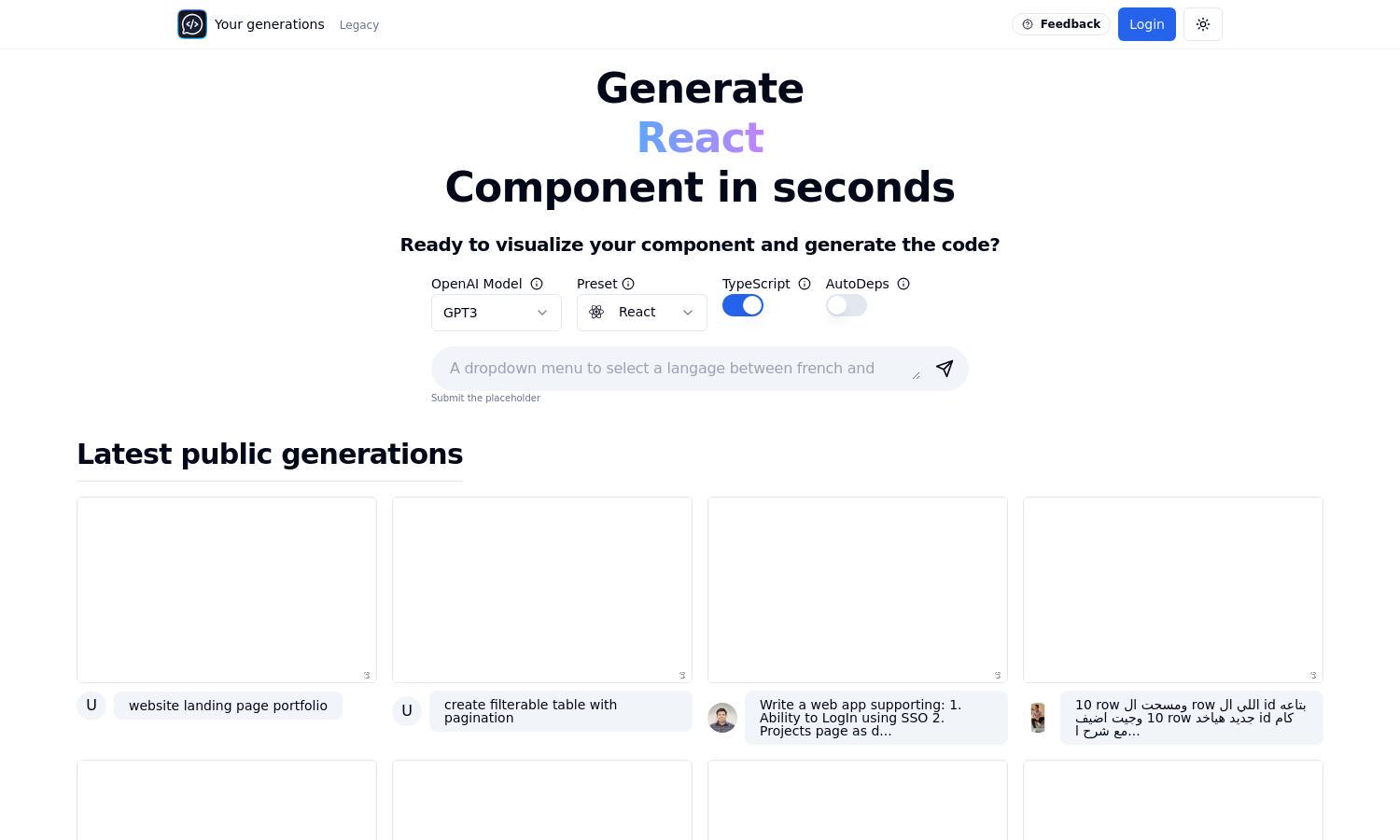Open the 'create filterable table with pagination' preview
This screenshot has width=1400, height=840.
[542, 590]
